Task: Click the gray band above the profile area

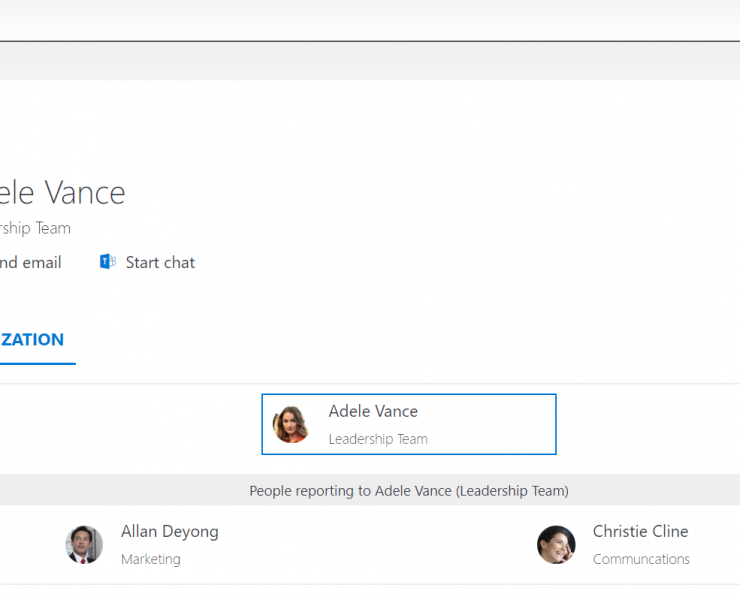Action: 370,61
